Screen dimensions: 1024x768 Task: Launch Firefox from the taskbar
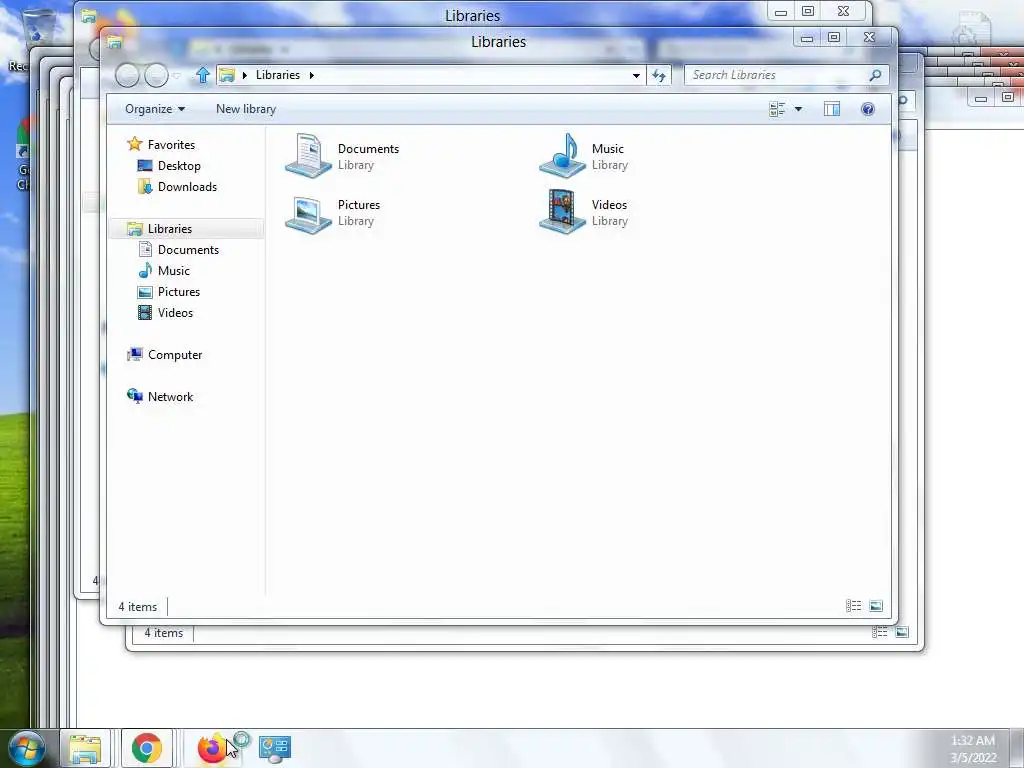point(212,748)
